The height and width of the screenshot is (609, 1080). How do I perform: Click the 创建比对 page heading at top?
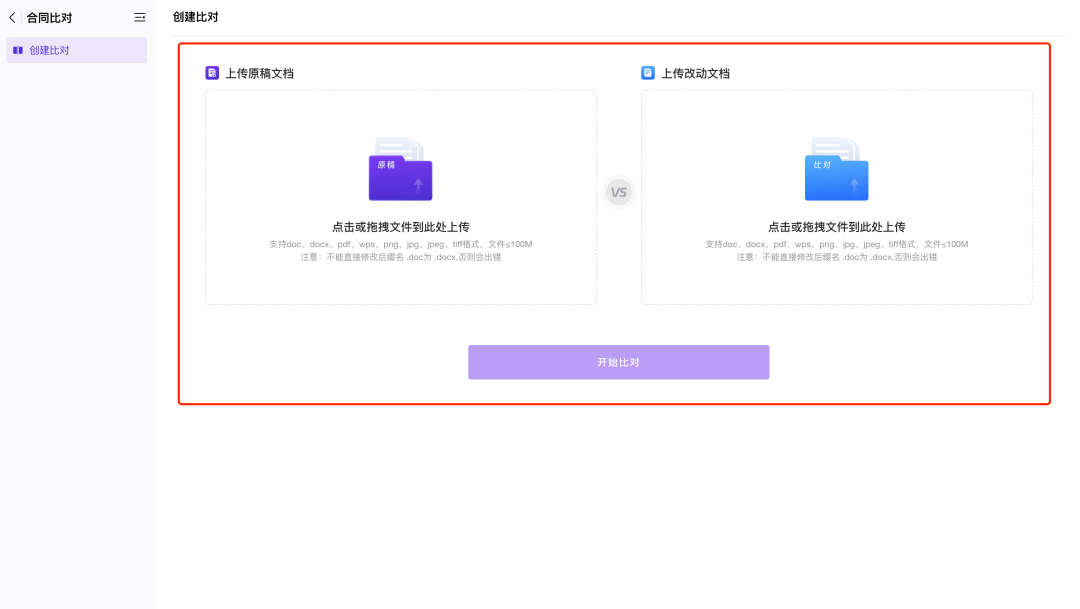point(195,17)
